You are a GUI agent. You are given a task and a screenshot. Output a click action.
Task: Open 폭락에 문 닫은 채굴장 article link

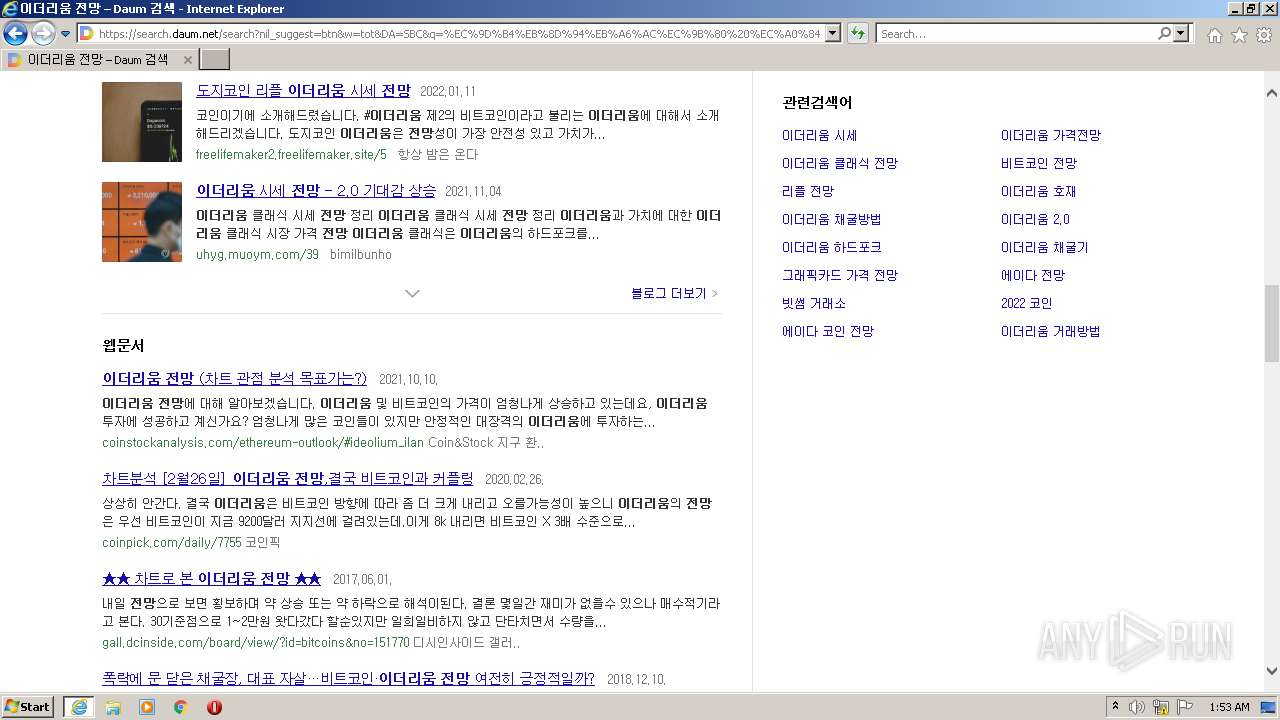348,678
